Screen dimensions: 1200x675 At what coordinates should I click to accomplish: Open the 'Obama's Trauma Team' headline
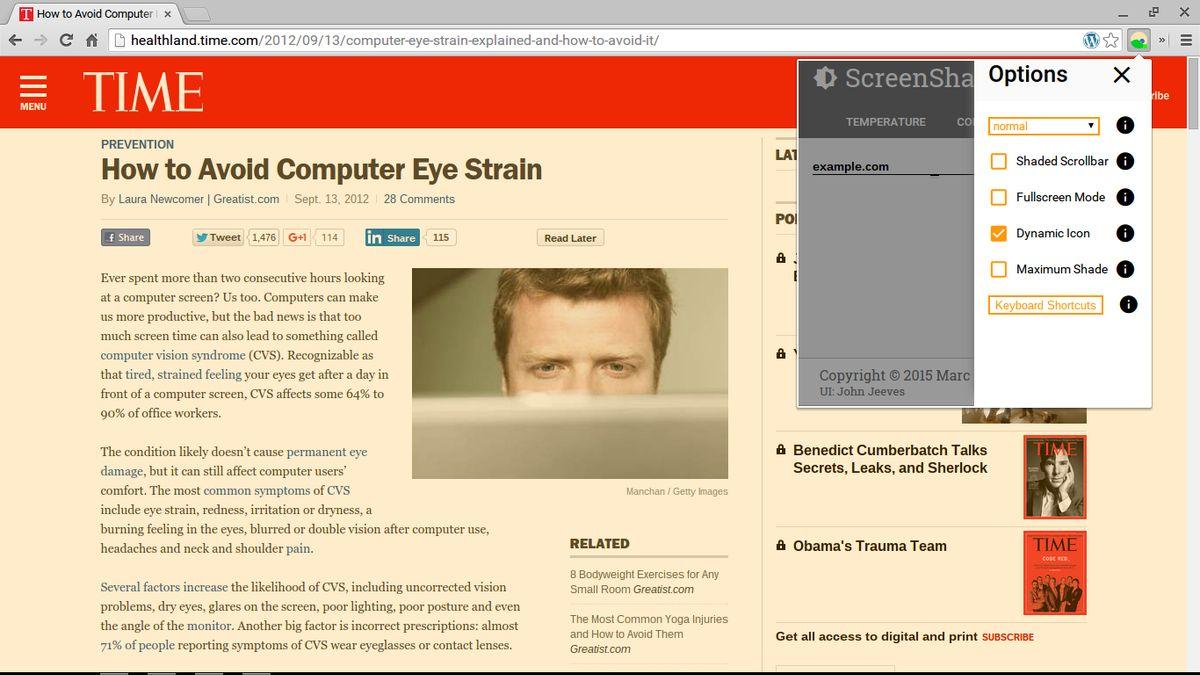[870, 546]
